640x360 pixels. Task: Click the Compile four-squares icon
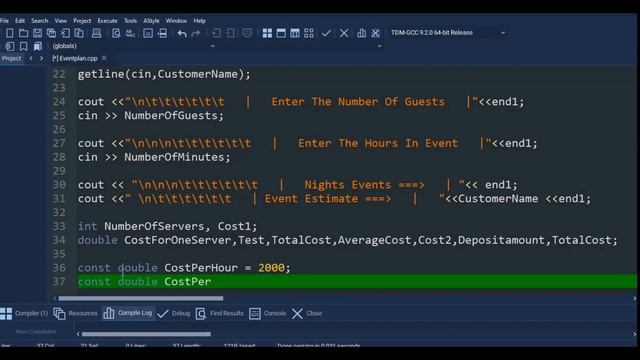pyautogui.click(x=267, y=33)
